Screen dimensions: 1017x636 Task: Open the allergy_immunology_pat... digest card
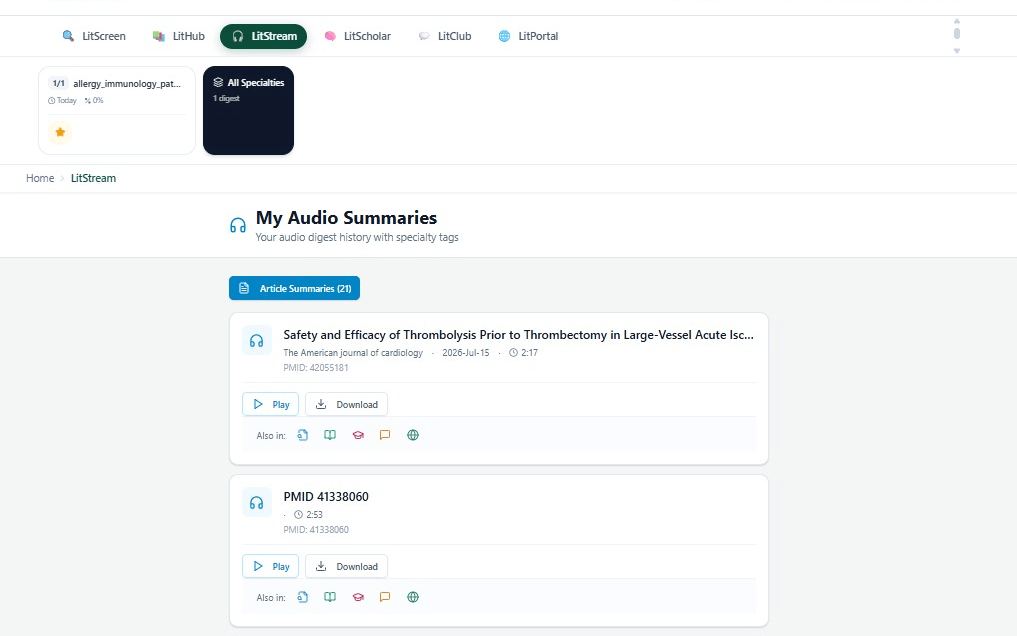[x=117, y=110]
